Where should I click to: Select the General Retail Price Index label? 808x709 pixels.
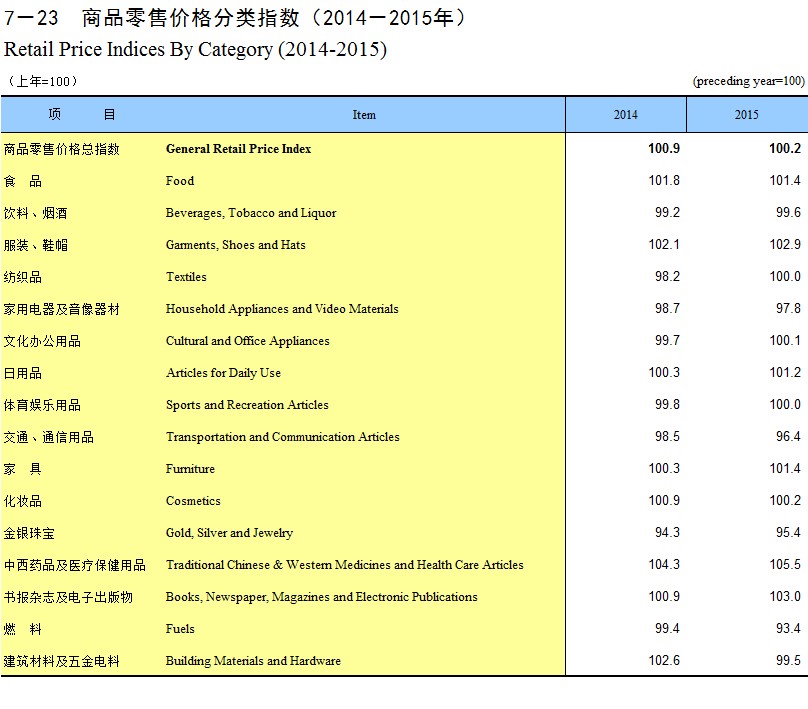coord(238,149)
